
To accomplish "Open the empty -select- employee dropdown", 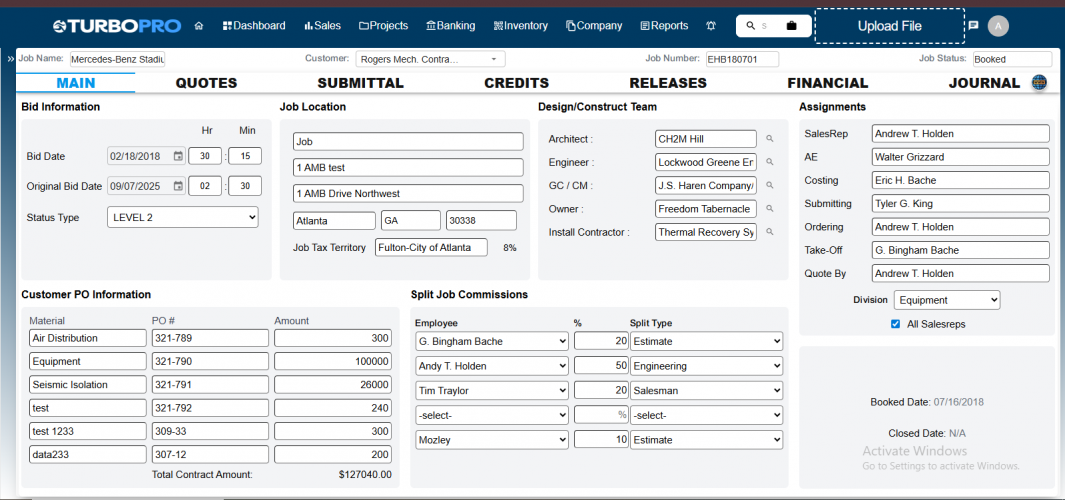I will point(492,415).
